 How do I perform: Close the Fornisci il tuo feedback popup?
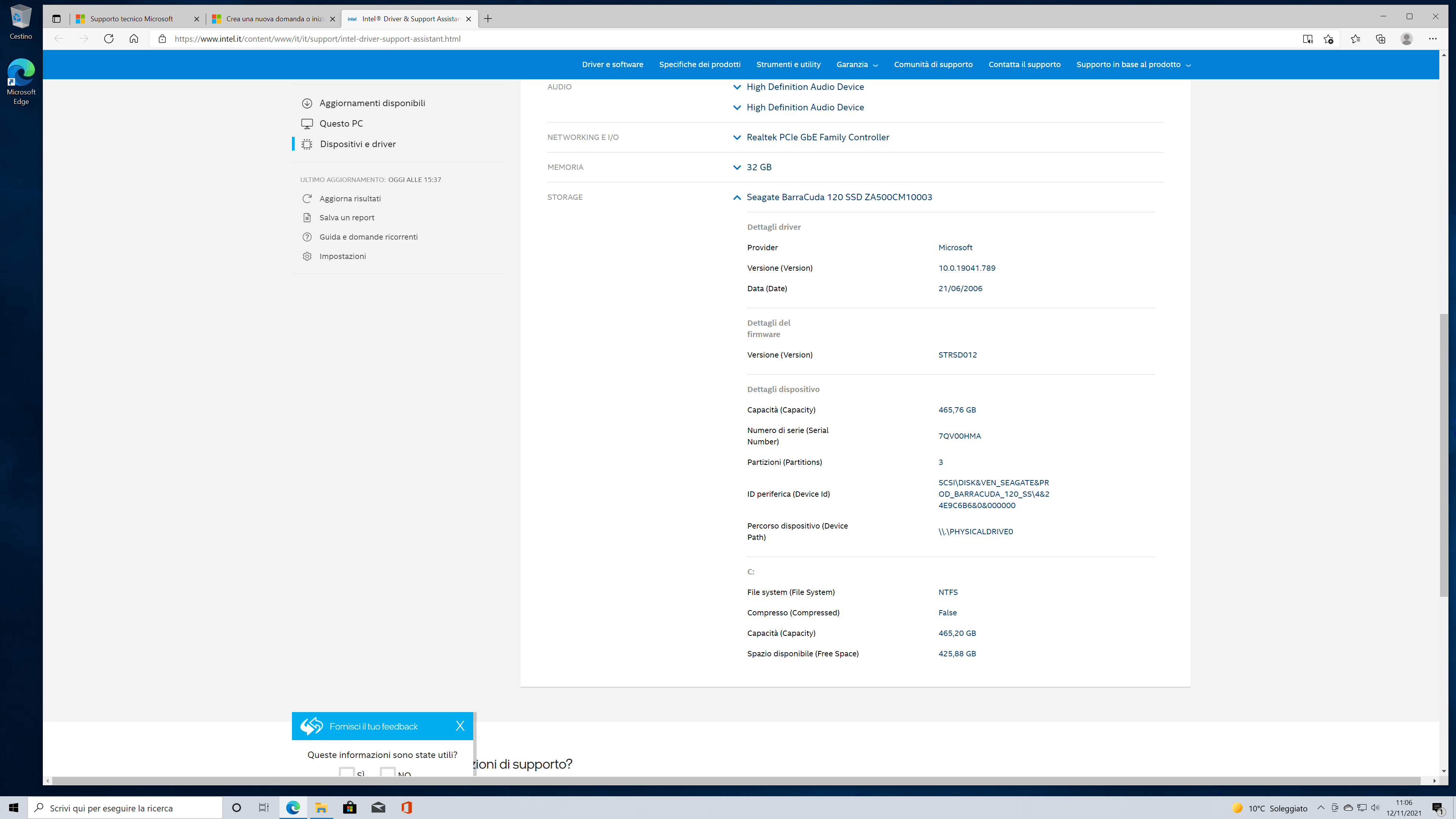[460, 726]
